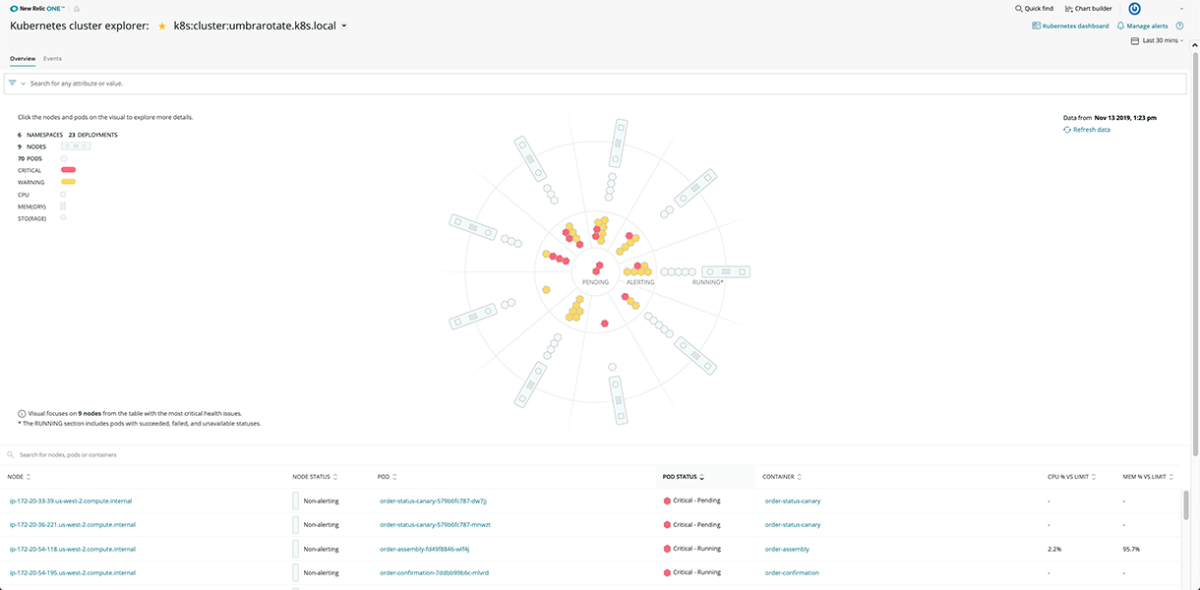1200x590 pixels.
Task: Click the help question mark icon
Action: point(1180,25)
